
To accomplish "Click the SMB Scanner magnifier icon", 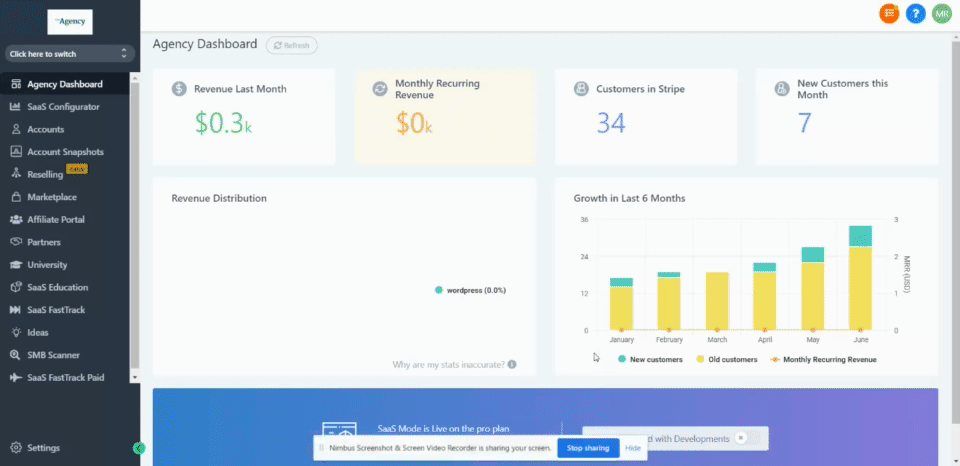I will point(16,355).
